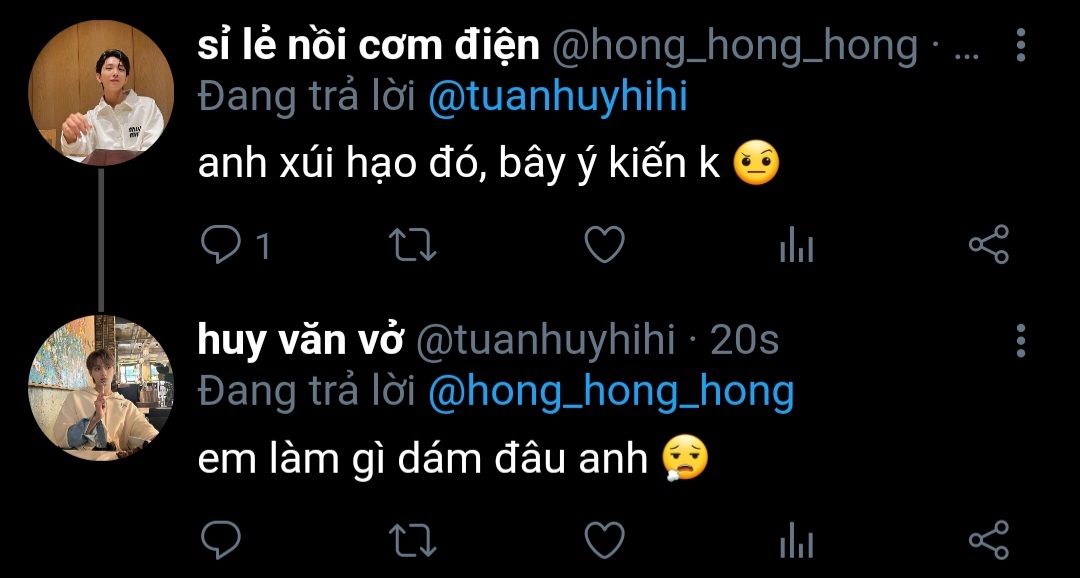Open more options for first tweet
Screen dimensions: 1080x578
[x=1021, y=45]
